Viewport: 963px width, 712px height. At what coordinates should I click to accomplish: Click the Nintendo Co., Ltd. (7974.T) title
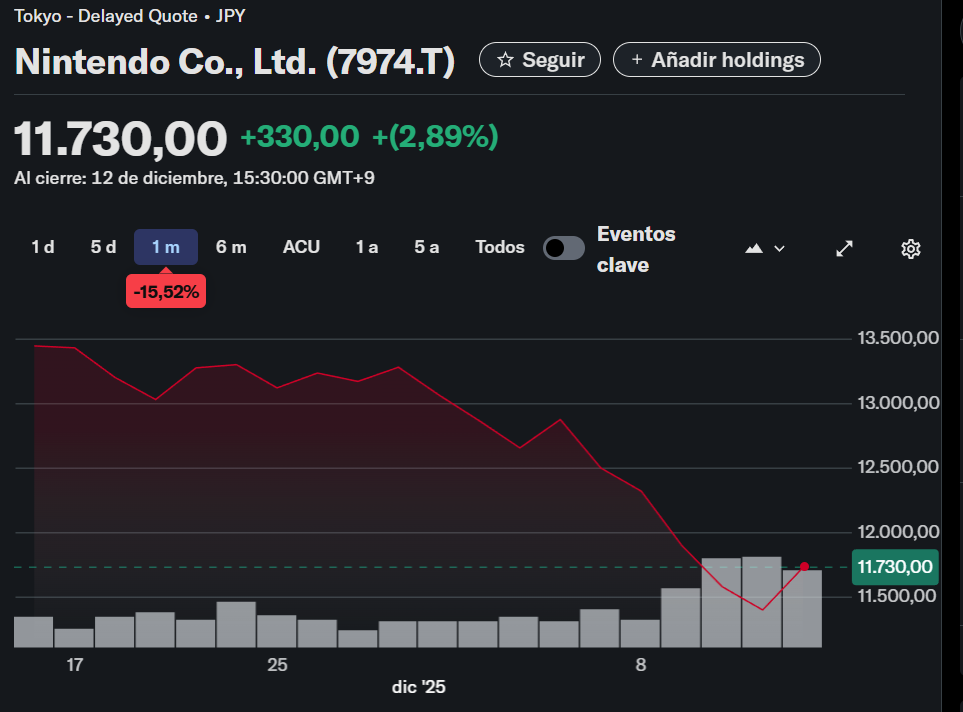click(235, 61)
